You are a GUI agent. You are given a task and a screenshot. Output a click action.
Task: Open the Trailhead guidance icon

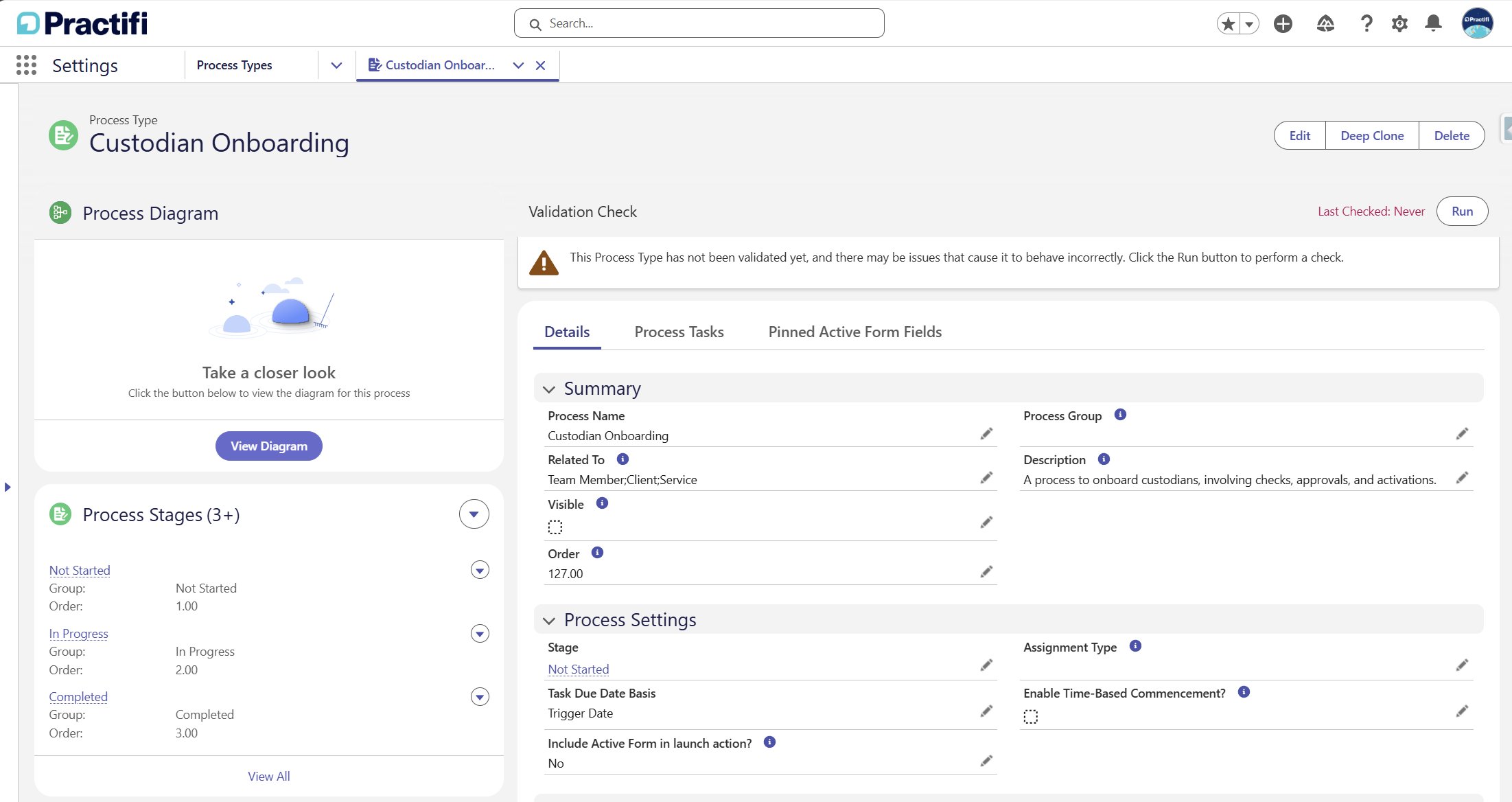click(x=1325, y=24)
